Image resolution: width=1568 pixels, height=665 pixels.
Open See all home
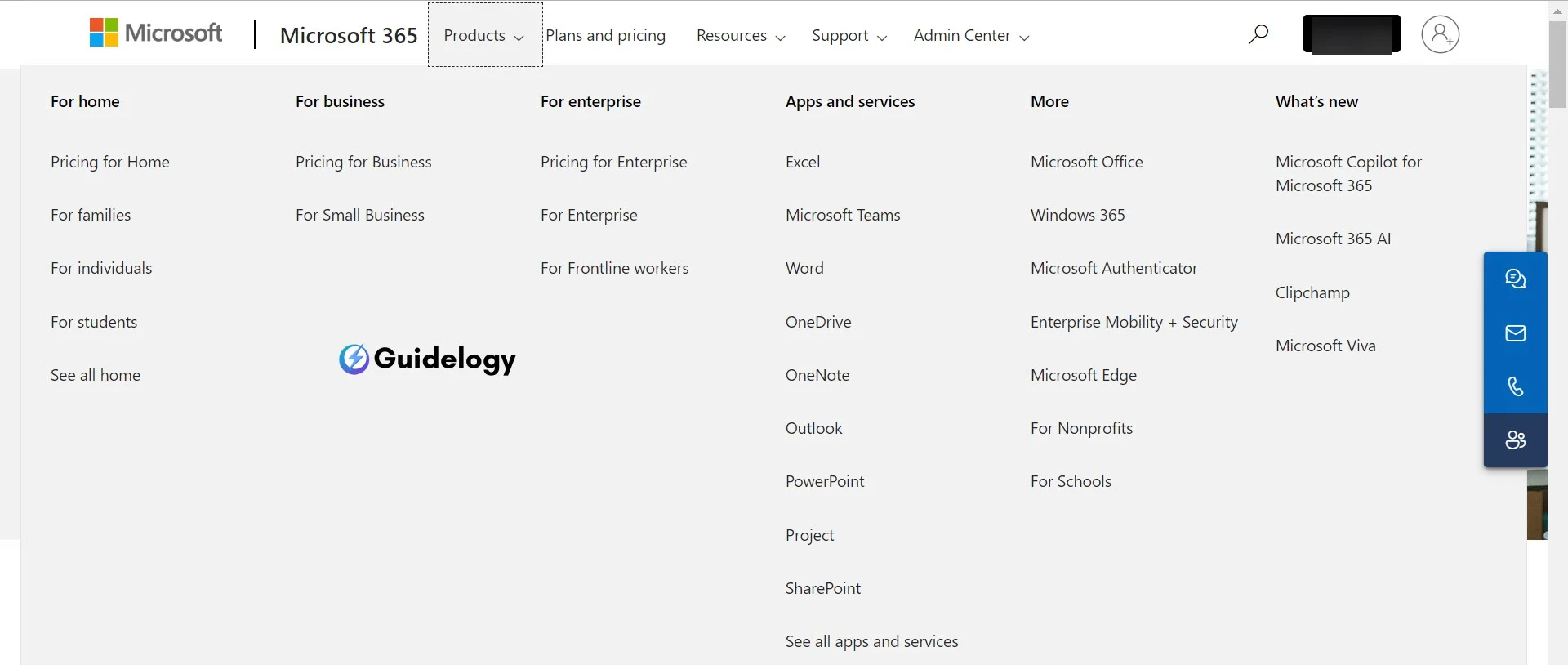click(96, 375)
